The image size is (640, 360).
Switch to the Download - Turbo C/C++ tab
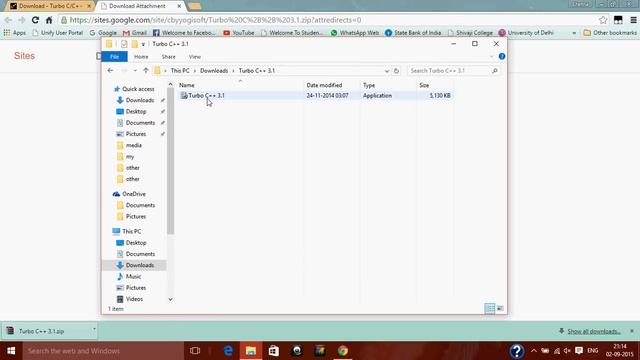[x=50, y=6]
